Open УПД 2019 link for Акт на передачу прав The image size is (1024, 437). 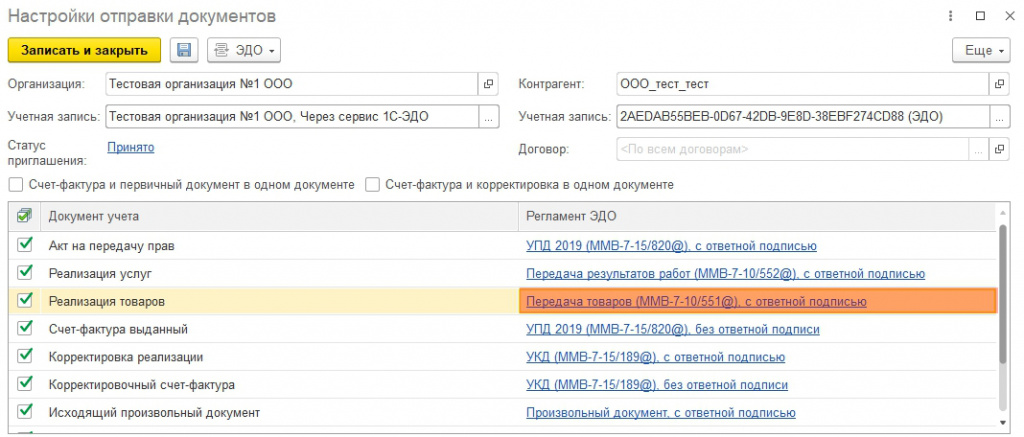pos(671,245)
